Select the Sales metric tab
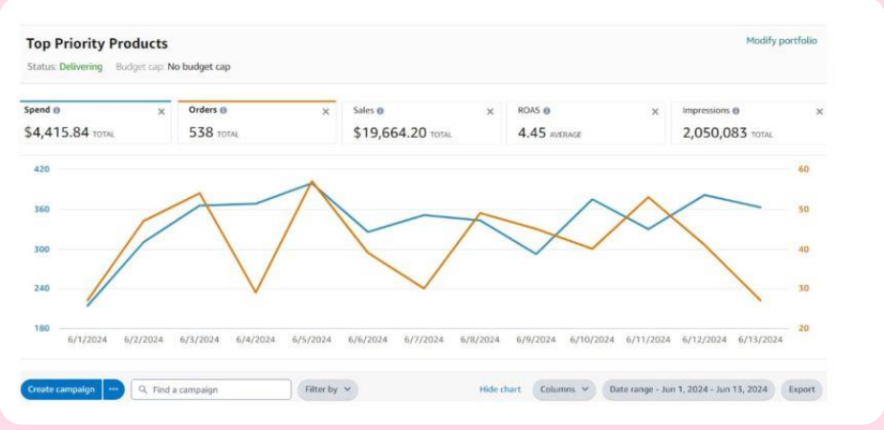Screen dimensions: 884x430 [x=421, y=123]
